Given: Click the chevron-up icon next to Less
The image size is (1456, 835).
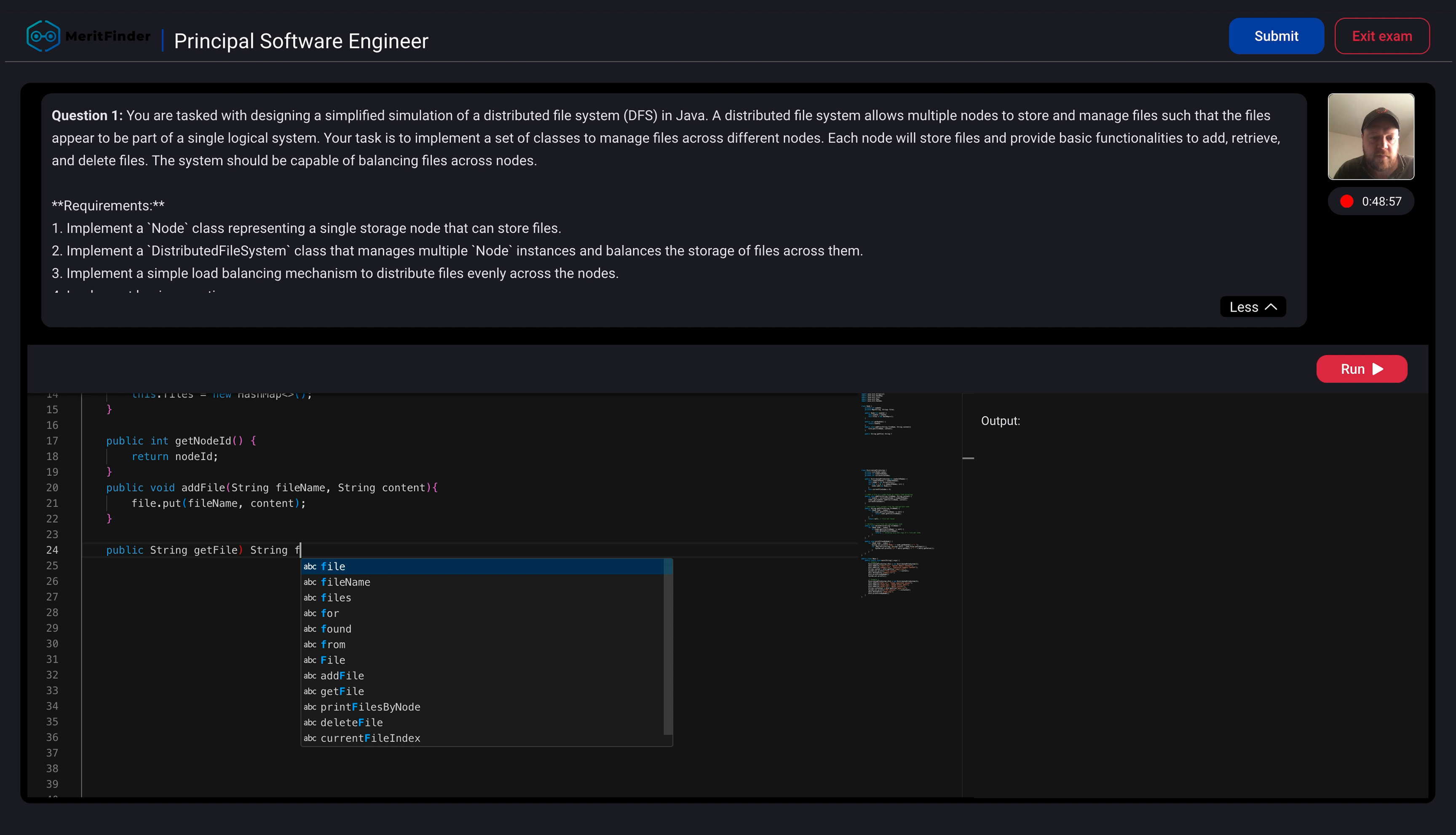Looking at the screenshot, I should click(x=1271, y=307).
